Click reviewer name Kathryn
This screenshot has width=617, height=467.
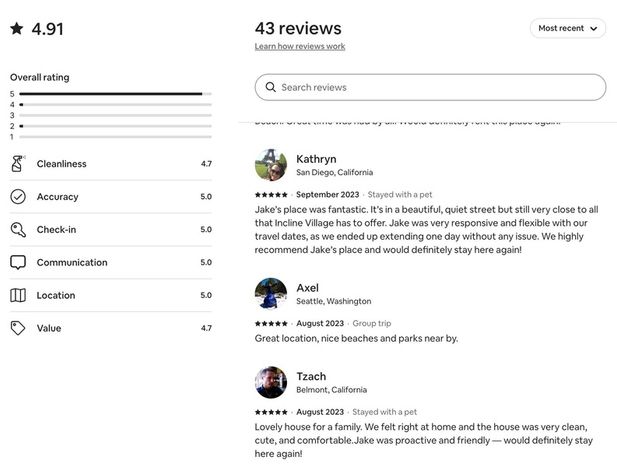coord(316,159)
